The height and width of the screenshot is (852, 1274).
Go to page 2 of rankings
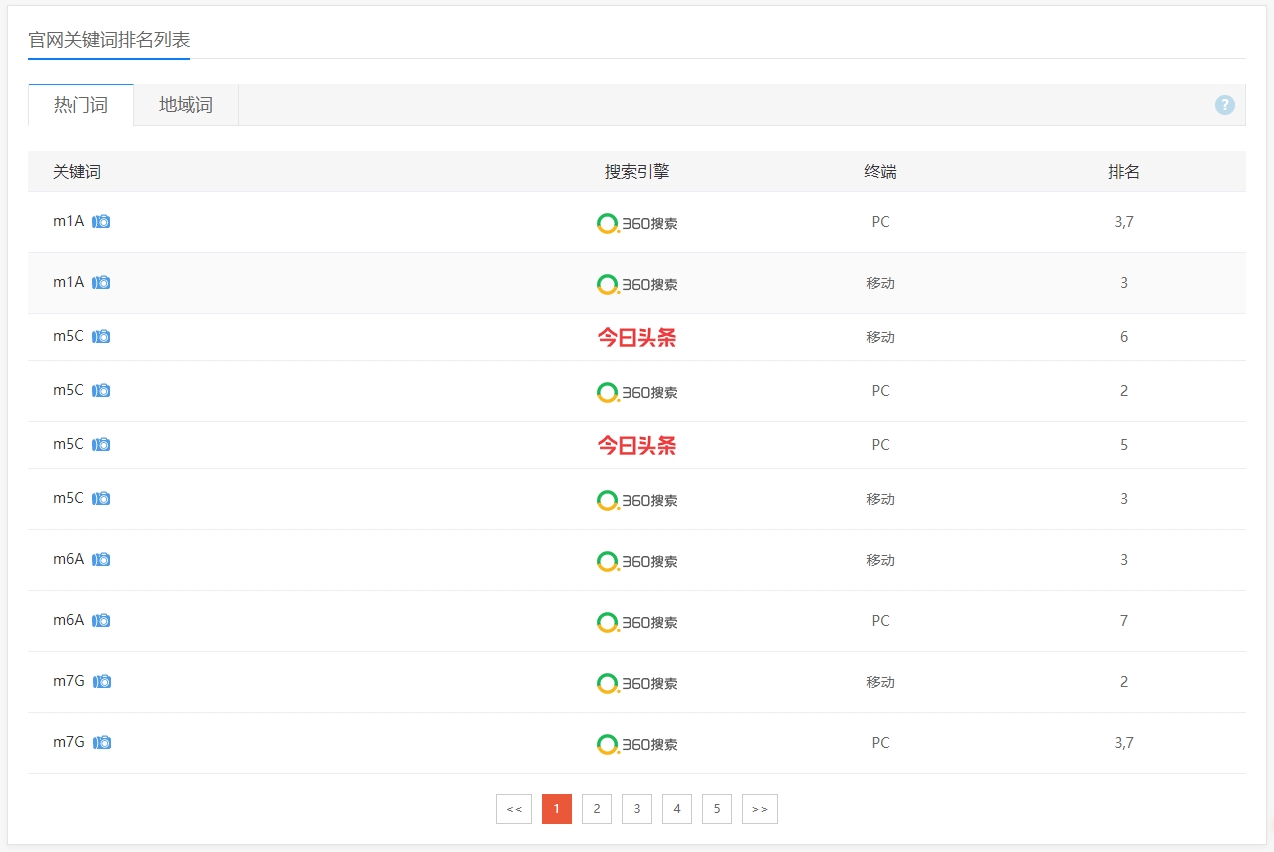pyautogui.click(x=597, y=809)
